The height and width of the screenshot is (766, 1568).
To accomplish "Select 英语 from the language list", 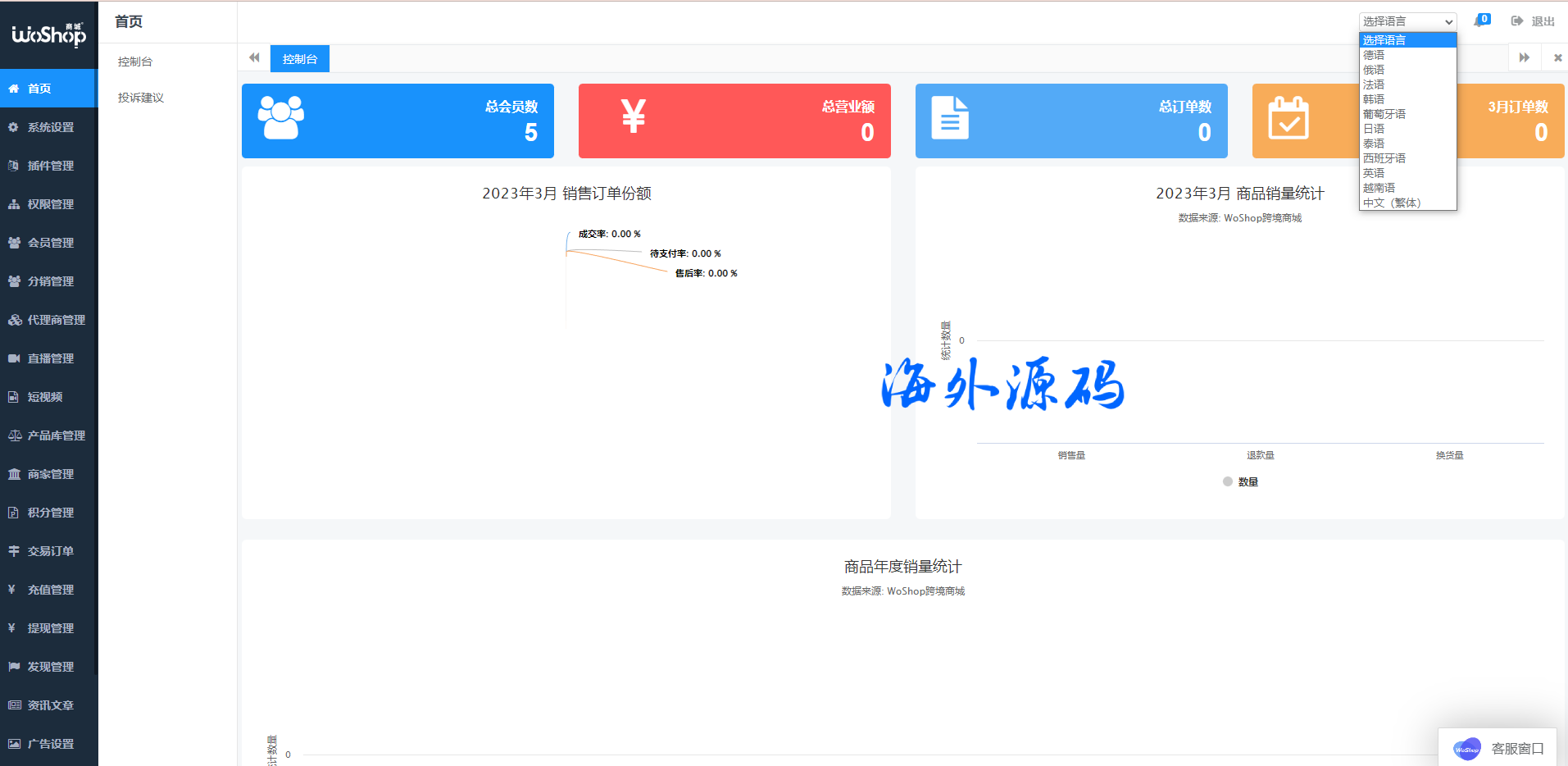I will 1374,173.
